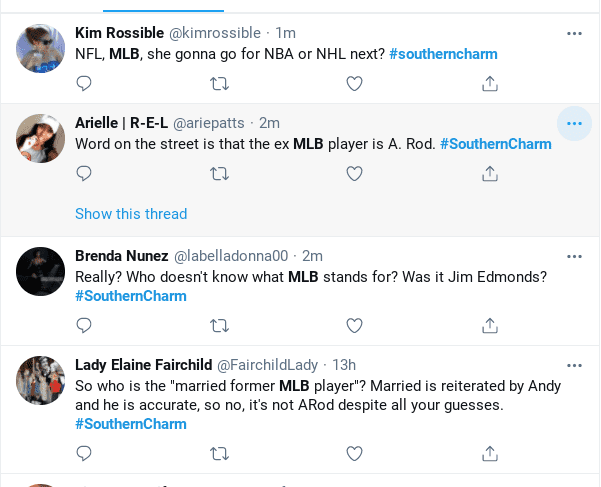Open #SouthernCharm hashtag in Arielle's tweet
This screenshot has height=487, width=601.
tap(495, 144)
